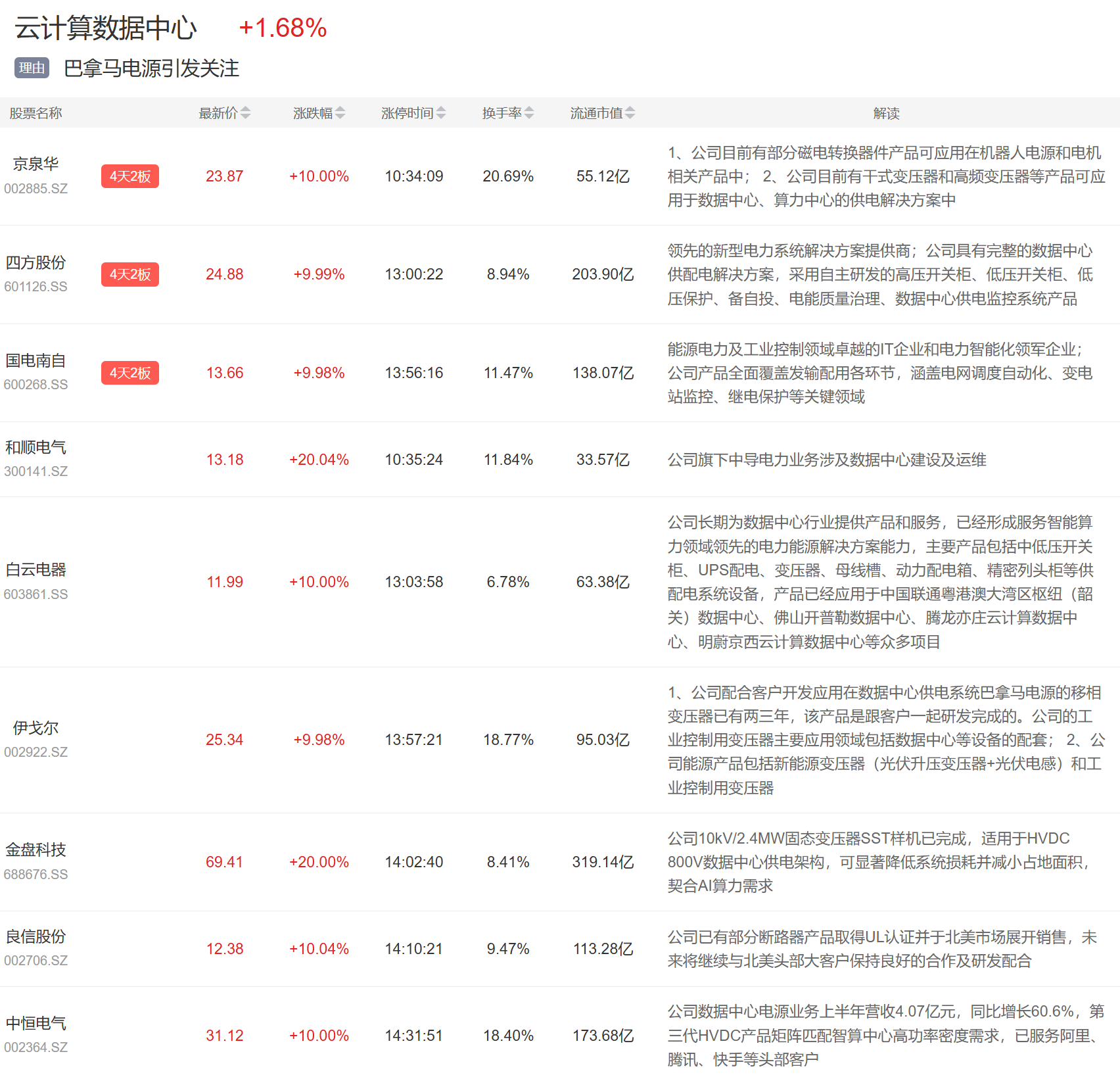Click 云计算数据中心 sector title
Image resolution: width=1120 pixels, height=1079 pixels.
click(105, 28)
